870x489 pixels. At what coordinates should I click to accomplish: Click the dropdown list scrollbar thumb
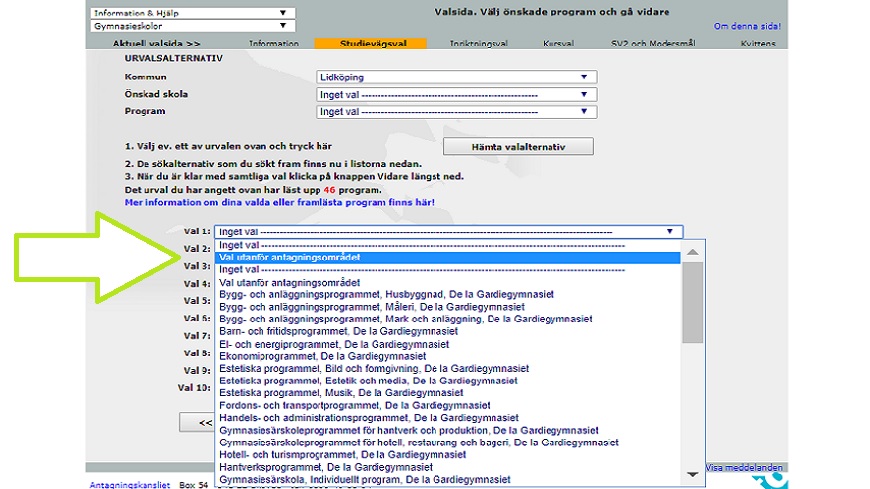pyautogui.click(x=692, y=303)
